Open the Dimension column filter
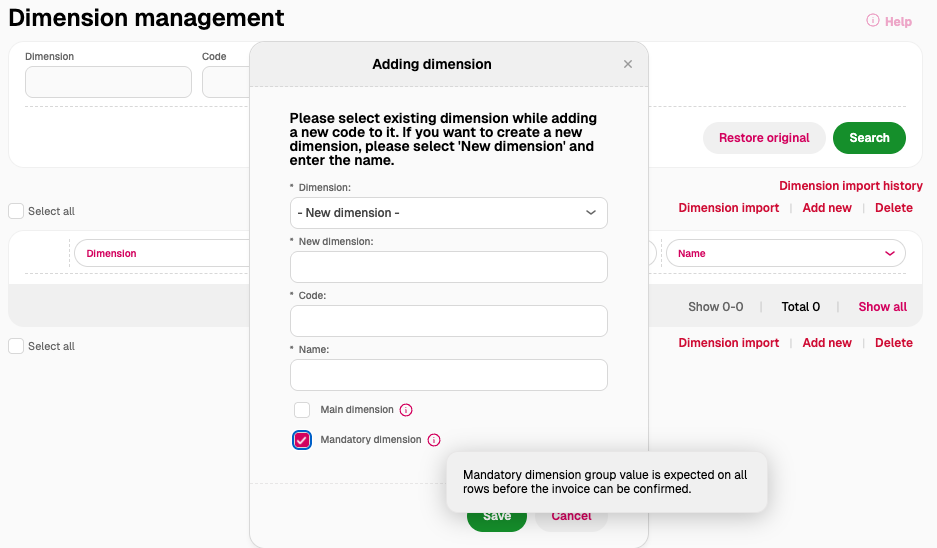The image size is (937, 548). 160,254
